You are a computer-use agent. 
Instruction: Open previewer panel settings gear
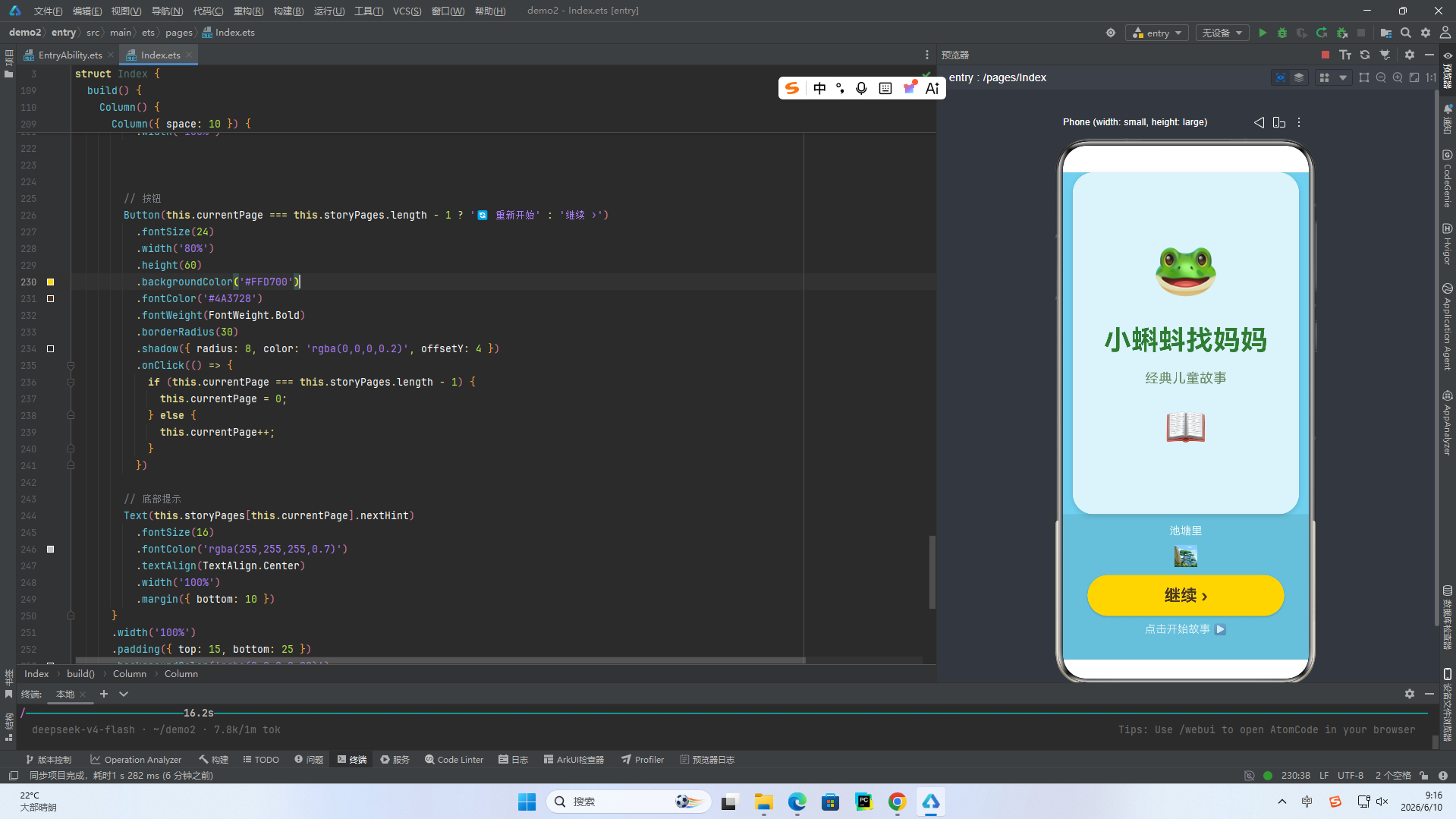point(1410,55)
